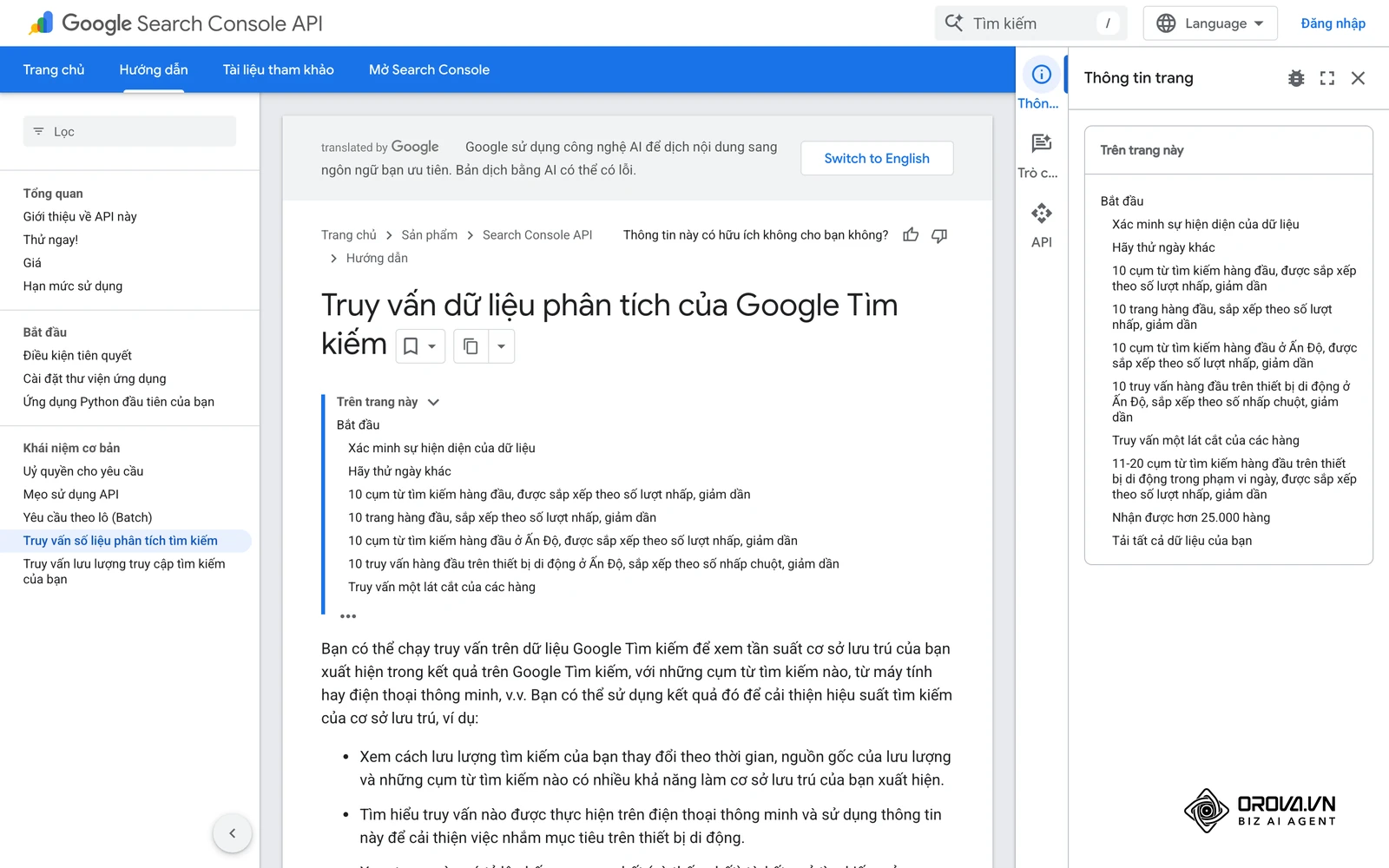Open the bookmark dropdown arrow

pyautogui.click(x=432, y=346)
